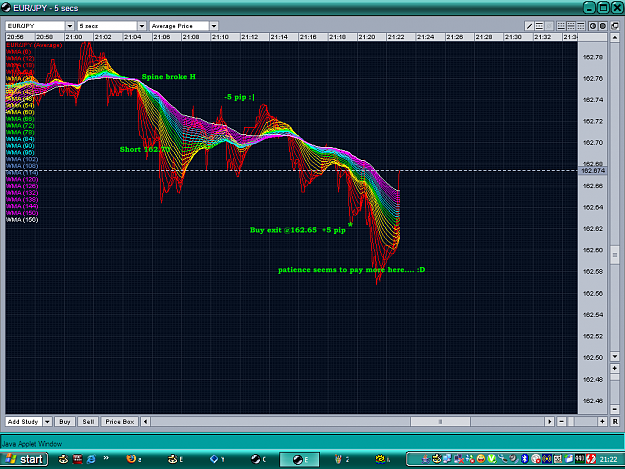The image size is (625, 469).
Task: Click the Average Price type combo field
Action: click(x=179, y=26)
